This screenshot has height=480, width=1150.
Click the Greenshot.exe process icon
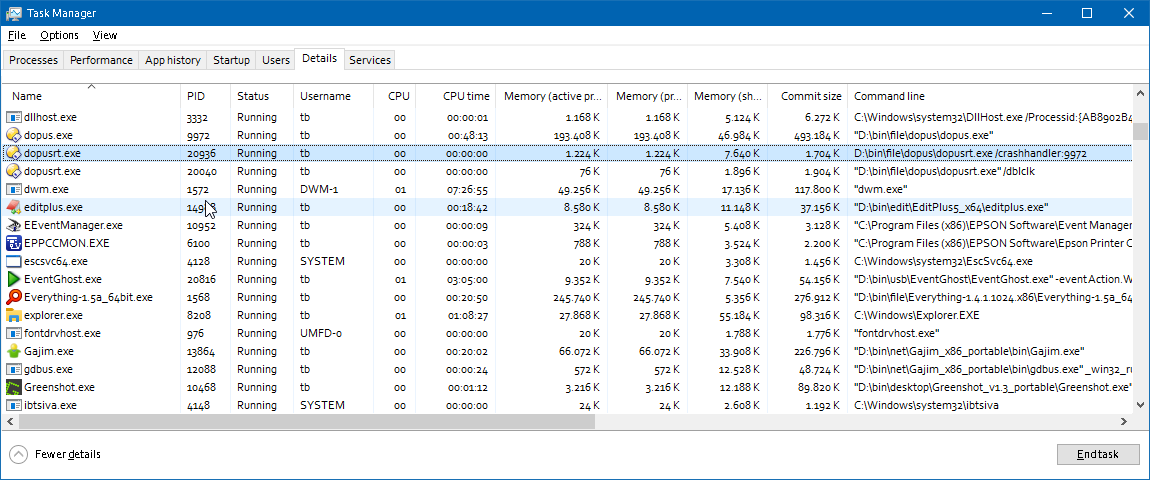click(14, 387)
